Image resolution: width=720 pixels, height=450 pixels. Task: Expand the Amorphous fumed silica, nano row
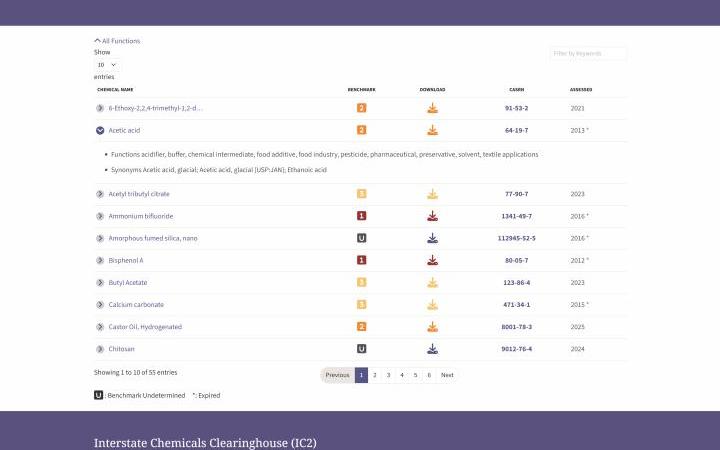(x=100, y=238)
